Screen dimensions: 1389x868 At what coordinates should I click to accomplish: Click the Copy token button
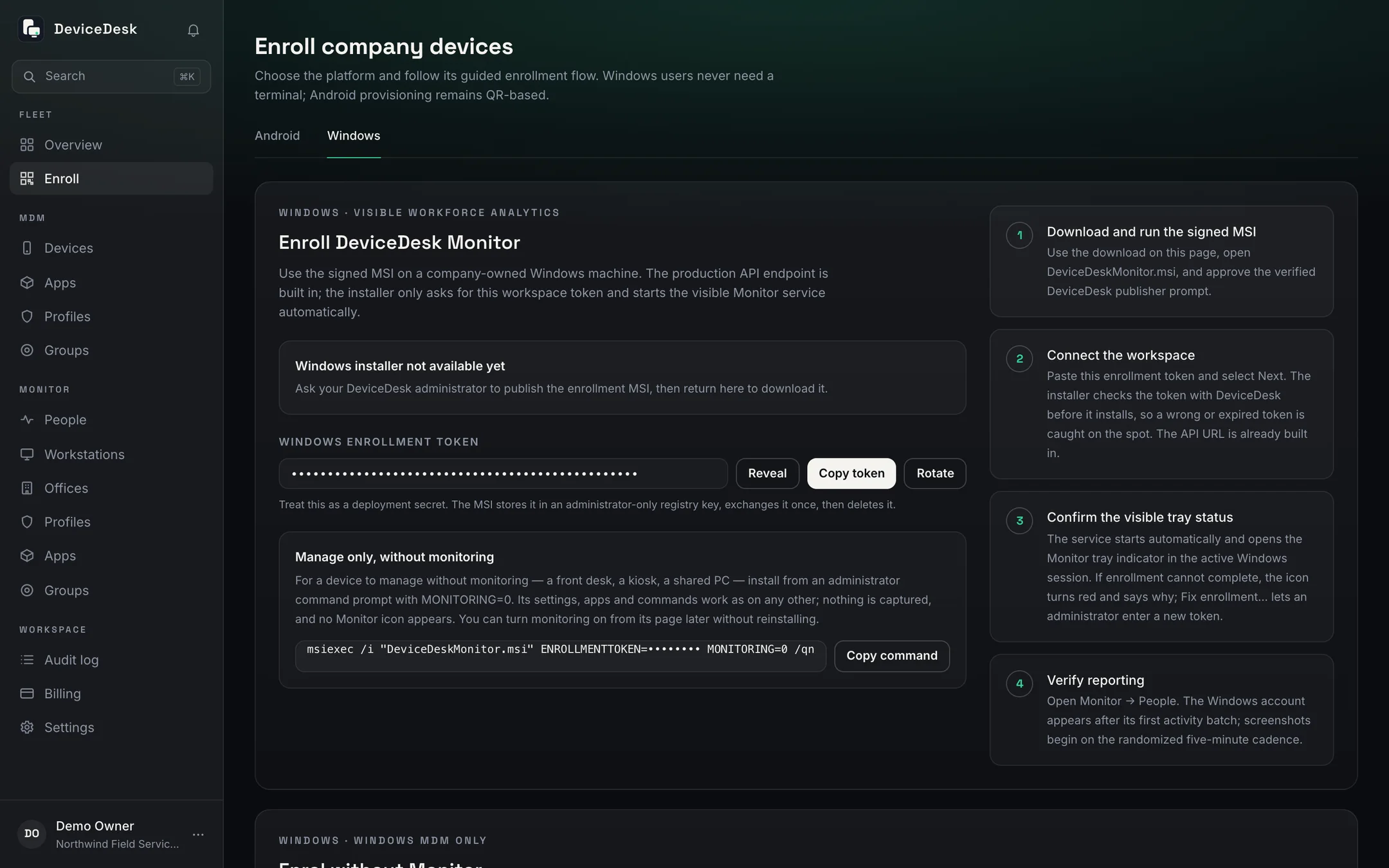(851, 473)
